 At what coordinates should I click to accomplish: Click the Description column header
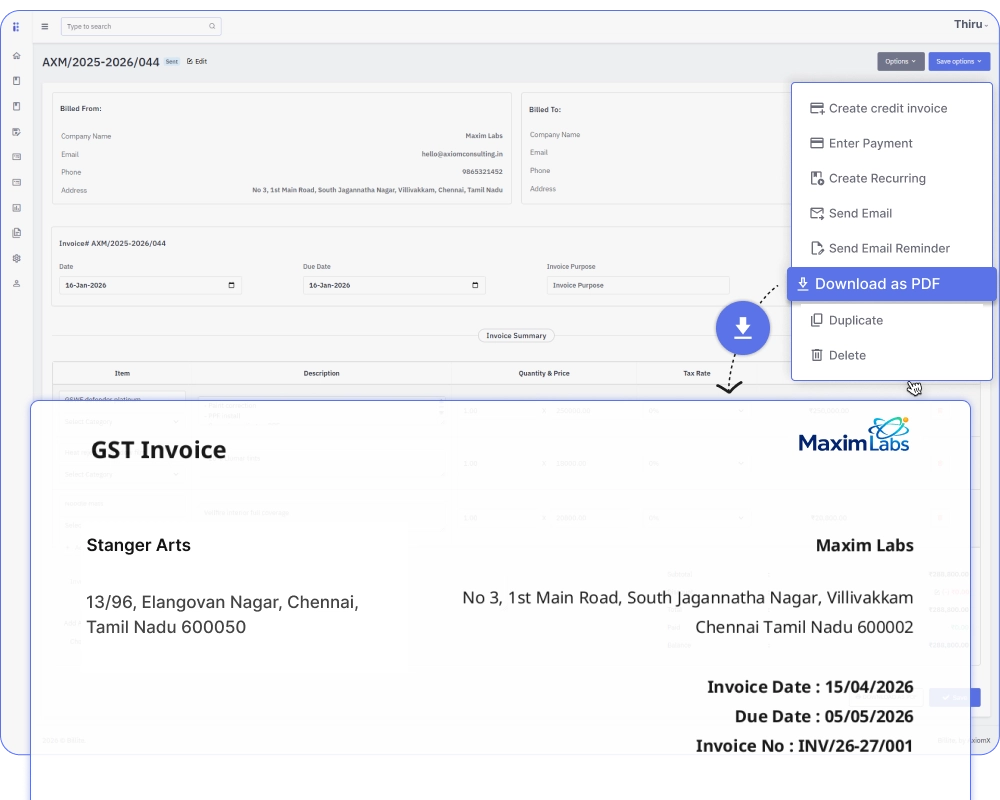321,373
